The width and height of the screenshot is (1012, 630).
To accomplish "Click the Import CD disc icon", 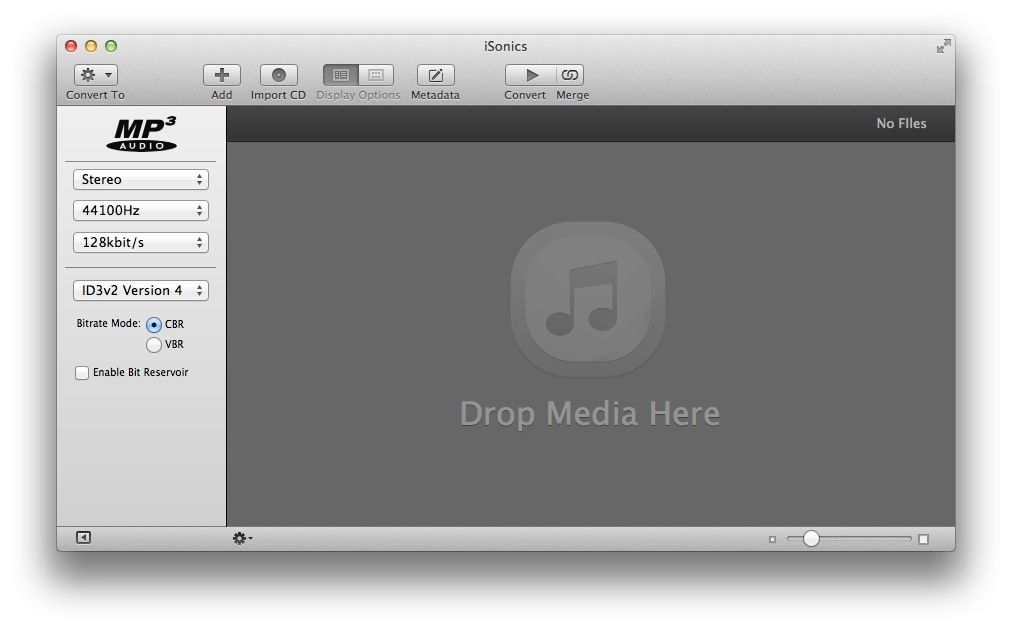I will point(278,75).
